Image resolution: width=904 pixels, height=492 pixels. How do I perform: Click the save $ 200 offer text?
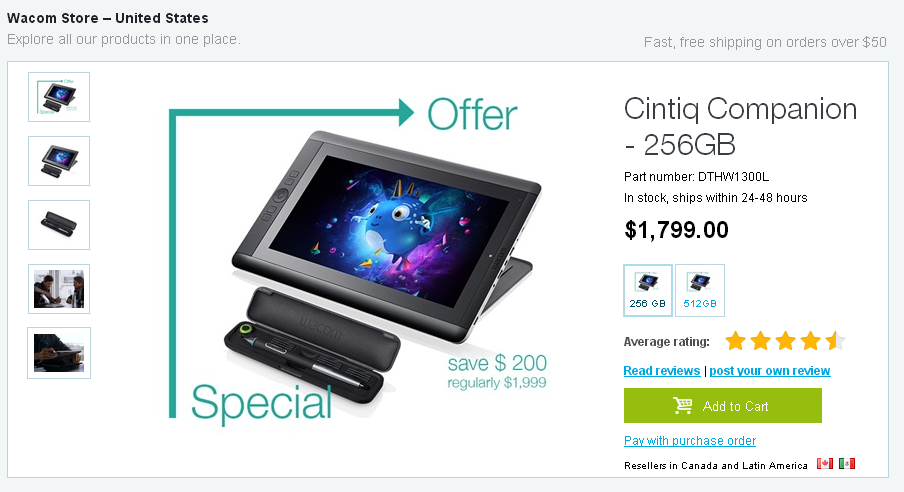tap(497, 363)
